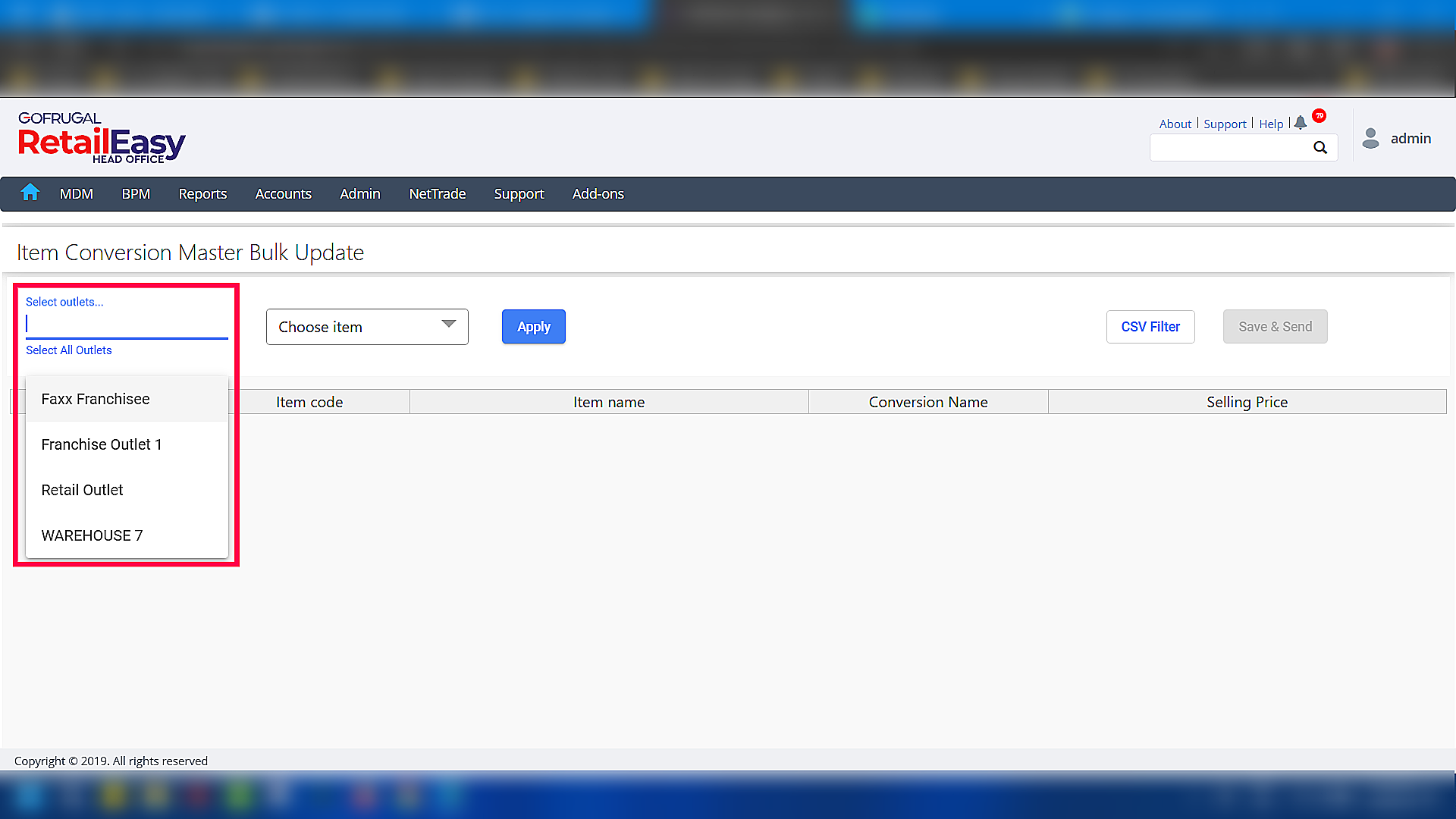Click the CSV Filter button
The width and height of the screenshot is (1456, 819).
(1150, 327)
